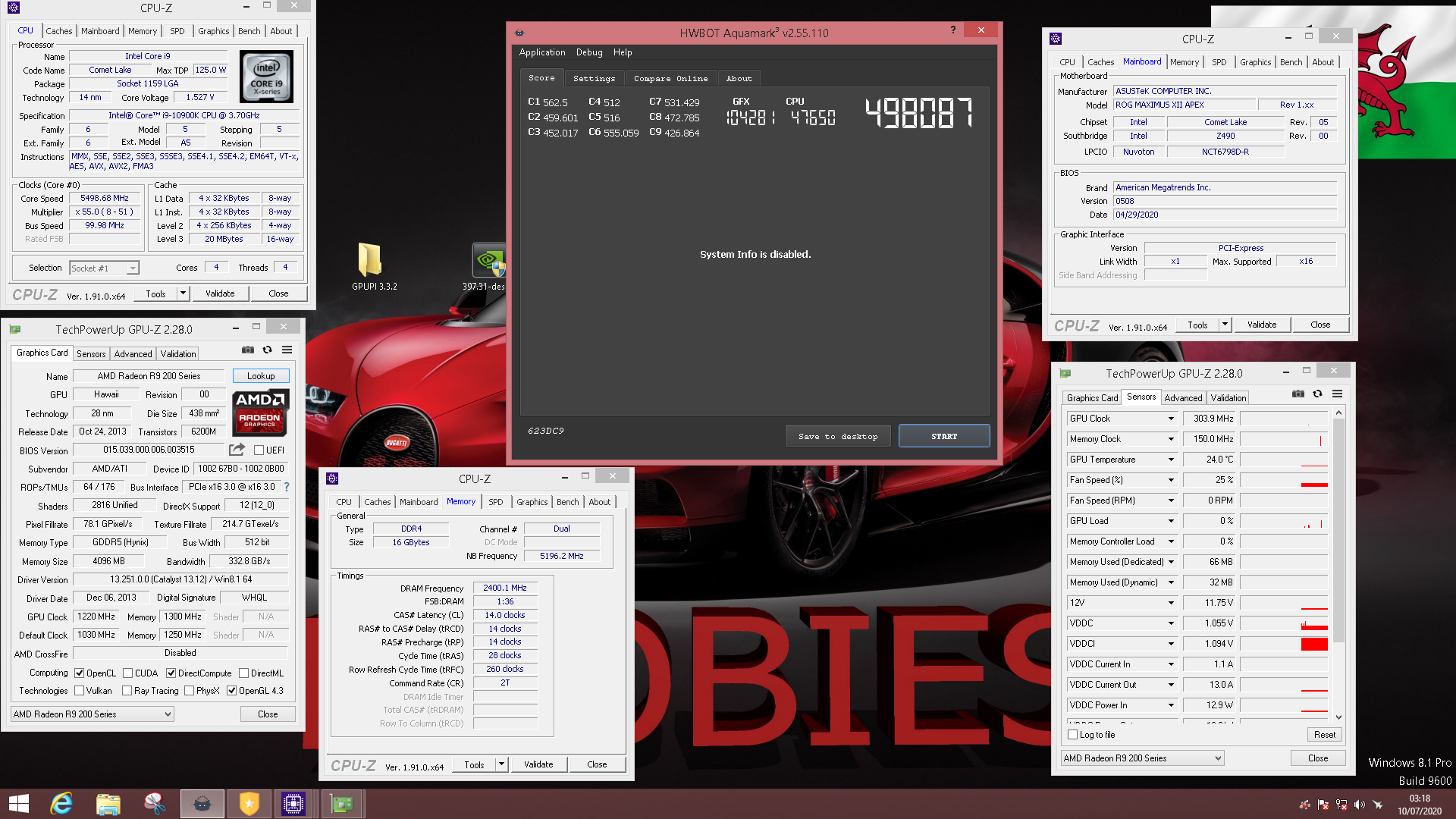Click the Fan Speed (%) sensor graph
The width and height of the screenshot is (1456, 819).
(1285, 480)
